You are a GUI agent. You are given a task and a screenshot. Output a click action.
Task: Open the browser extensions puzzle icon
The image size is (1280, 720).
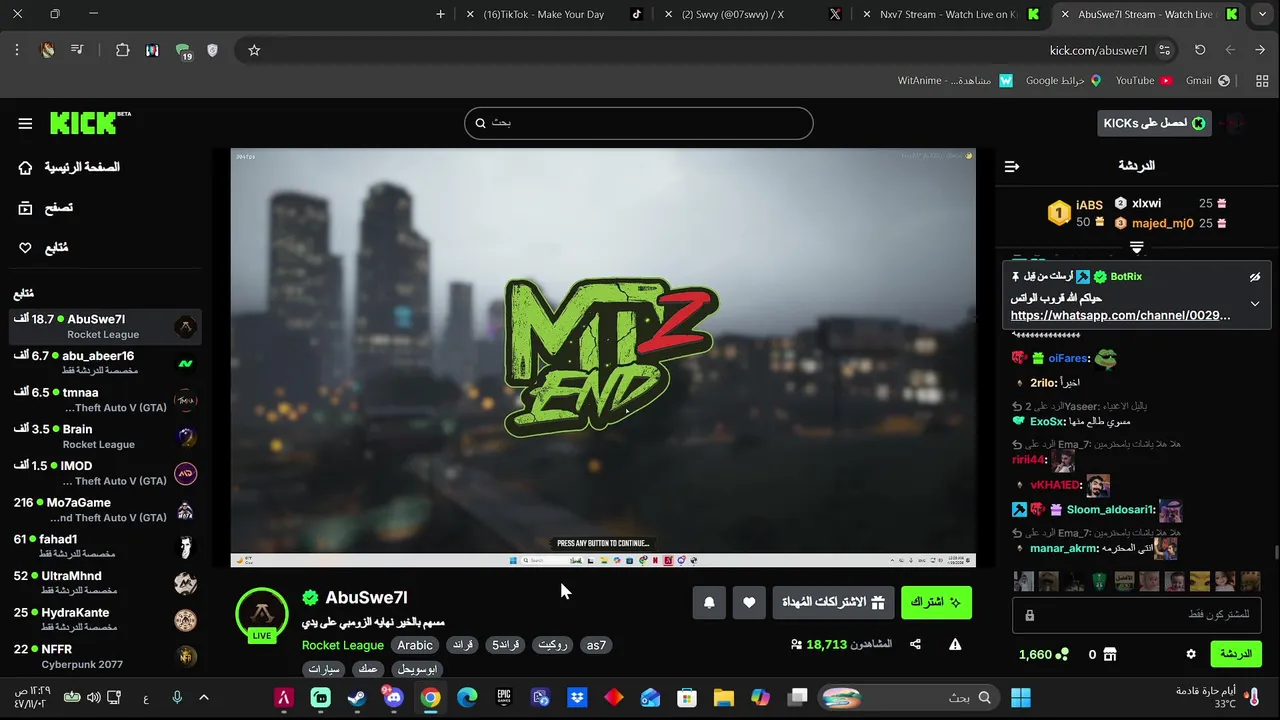pos(122,50)
